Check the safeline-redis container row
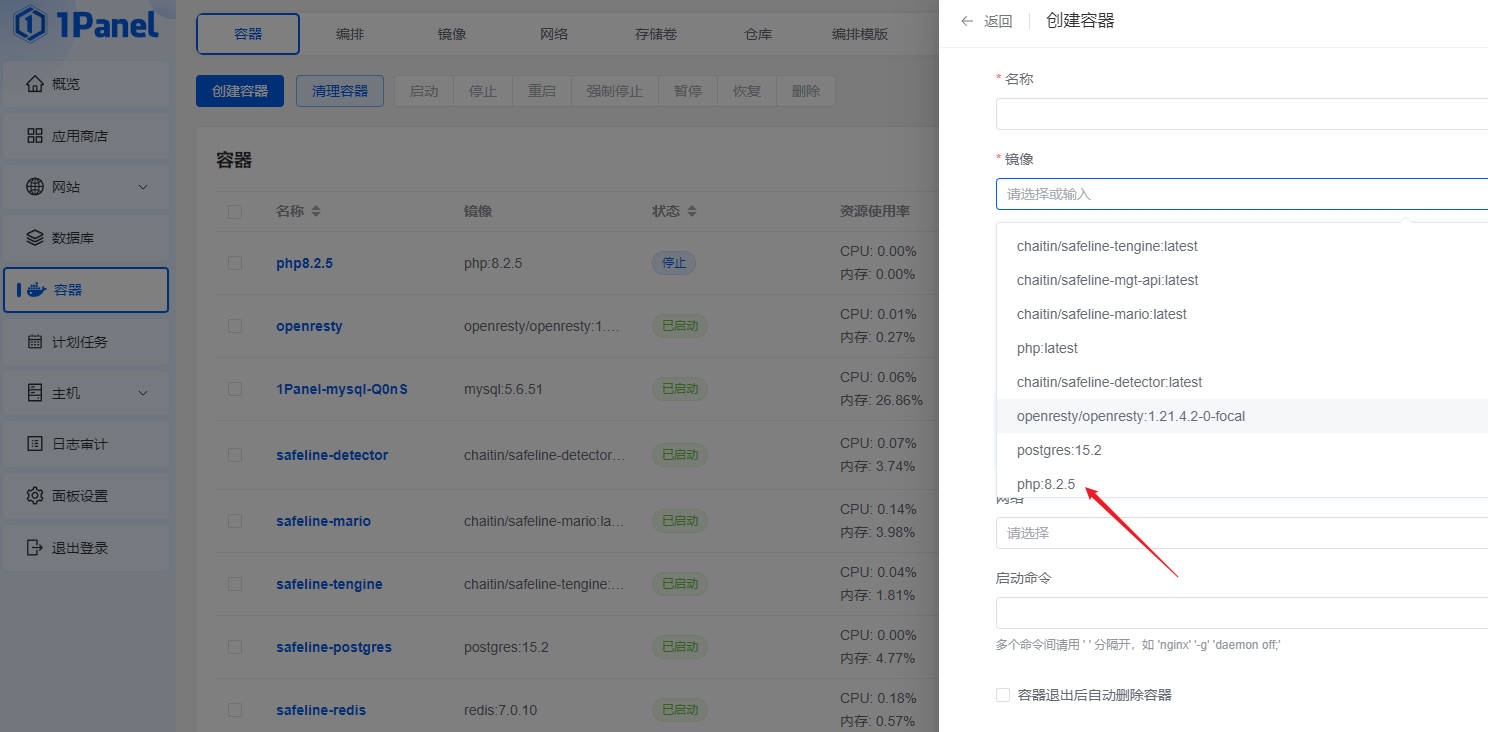 [235, 710]
